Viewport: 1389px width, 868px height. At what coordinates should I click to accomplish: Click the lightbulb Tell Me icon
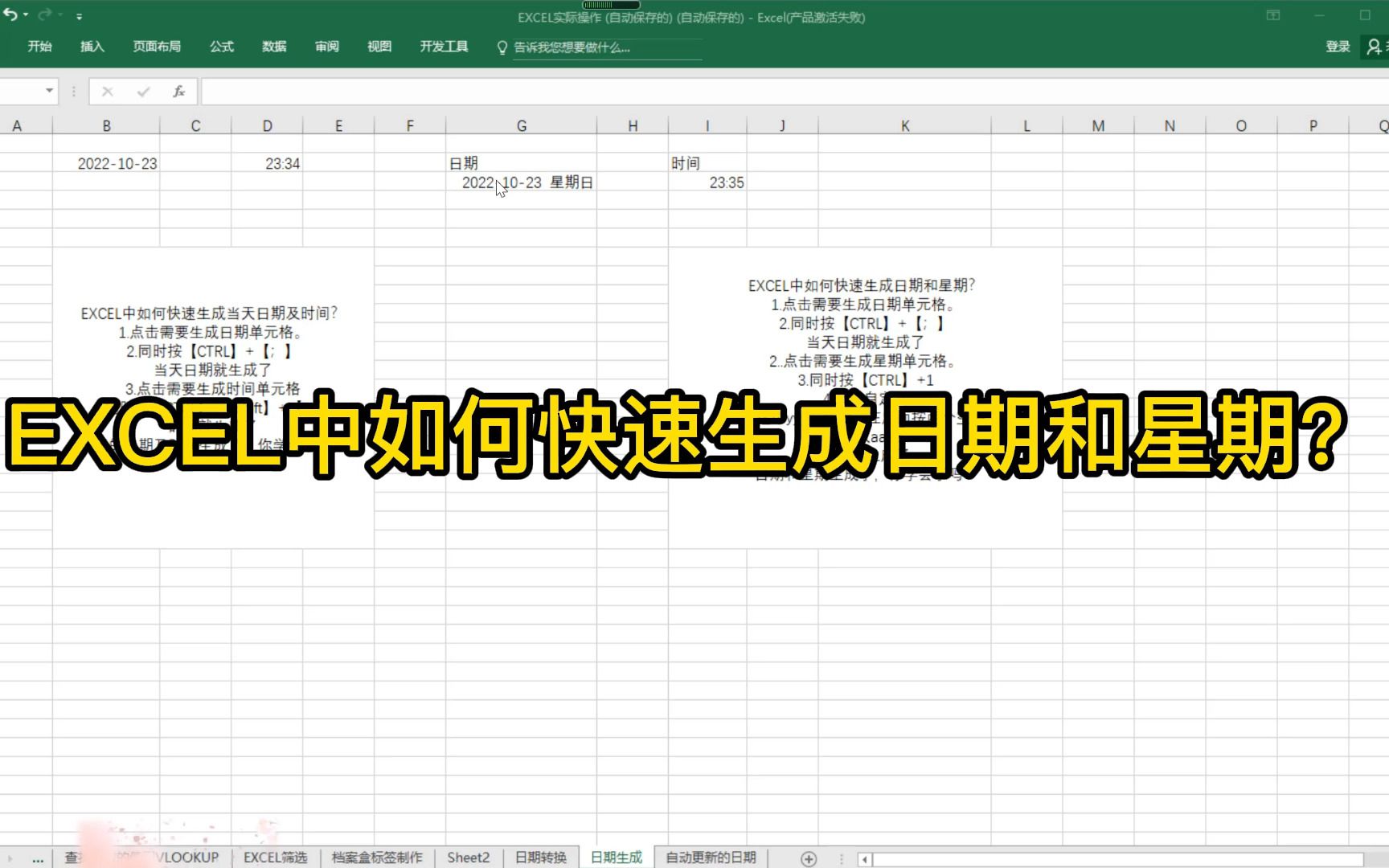click(502, 47)
